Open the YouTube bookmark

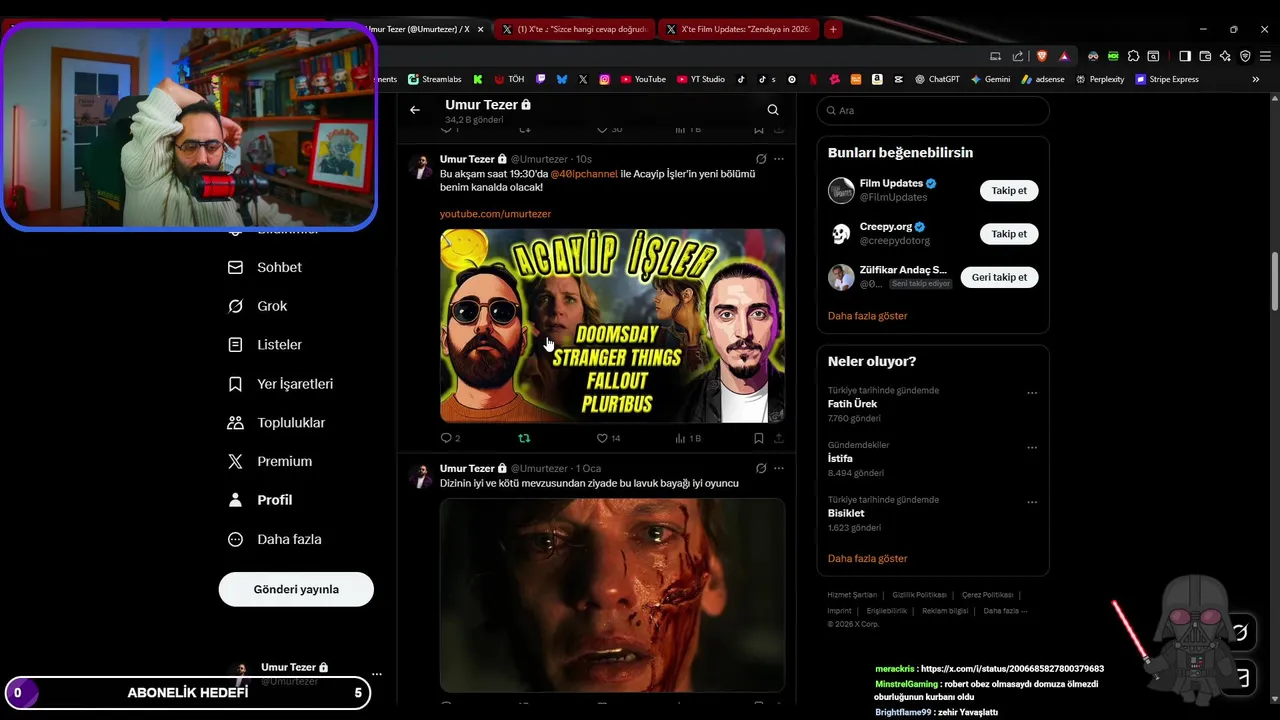(643, 79)
